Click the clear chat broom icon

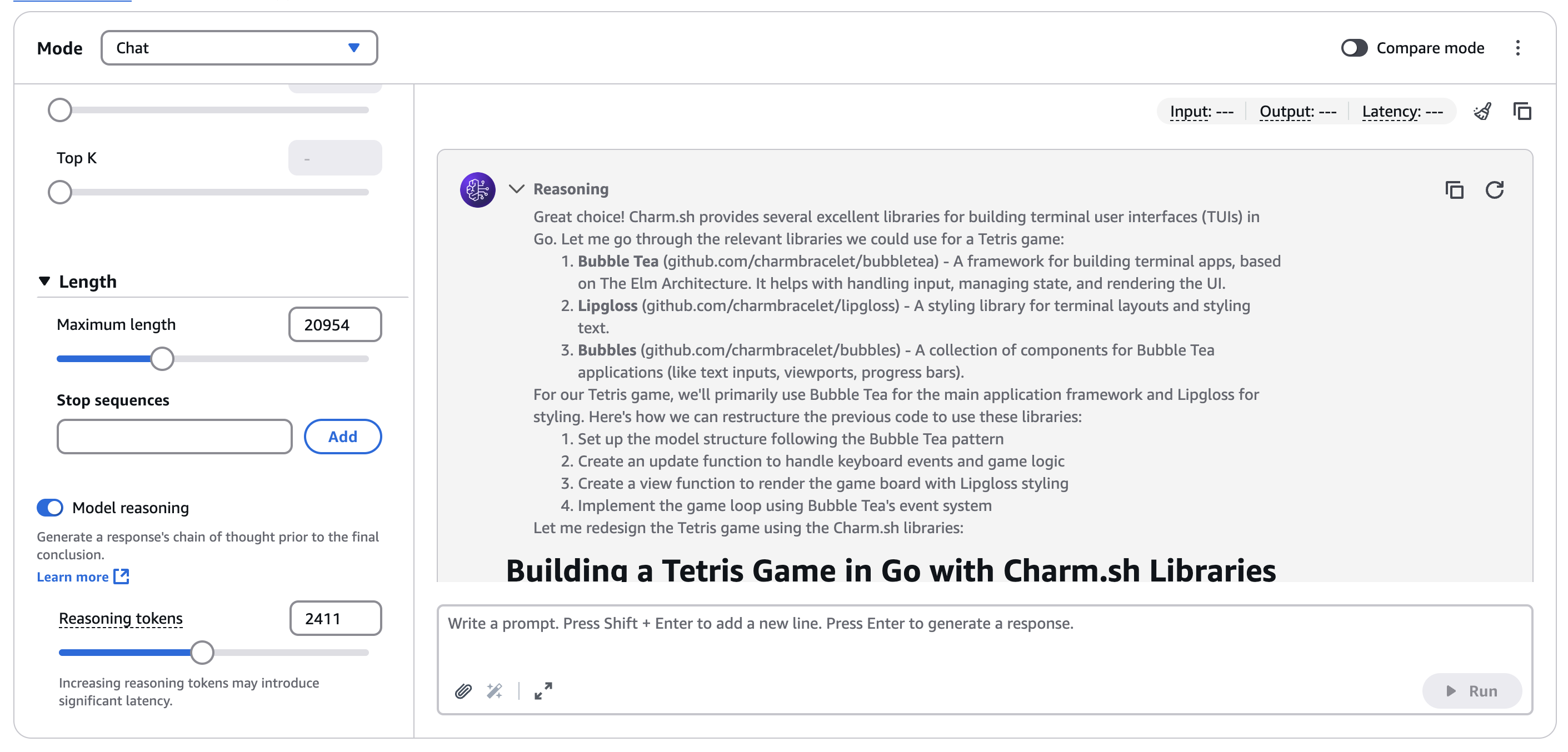(1482, 111)
